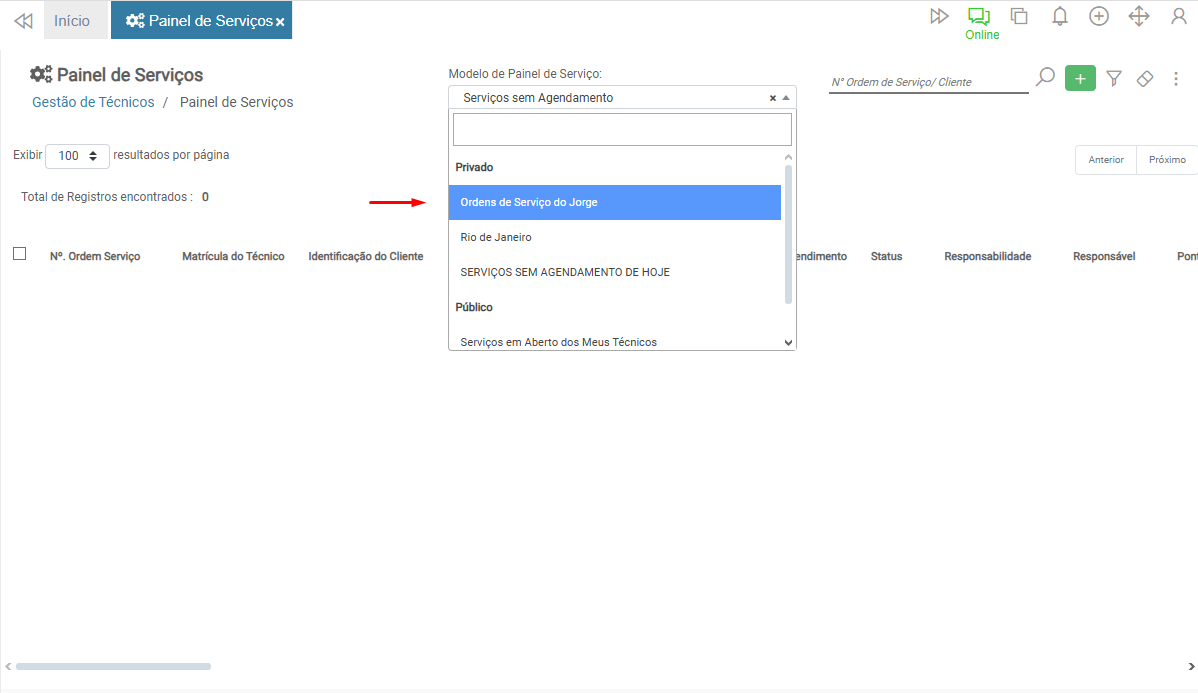The image size is (1198, 693).
Task: Open the Online chat icon
Action: tap(979, 17)
